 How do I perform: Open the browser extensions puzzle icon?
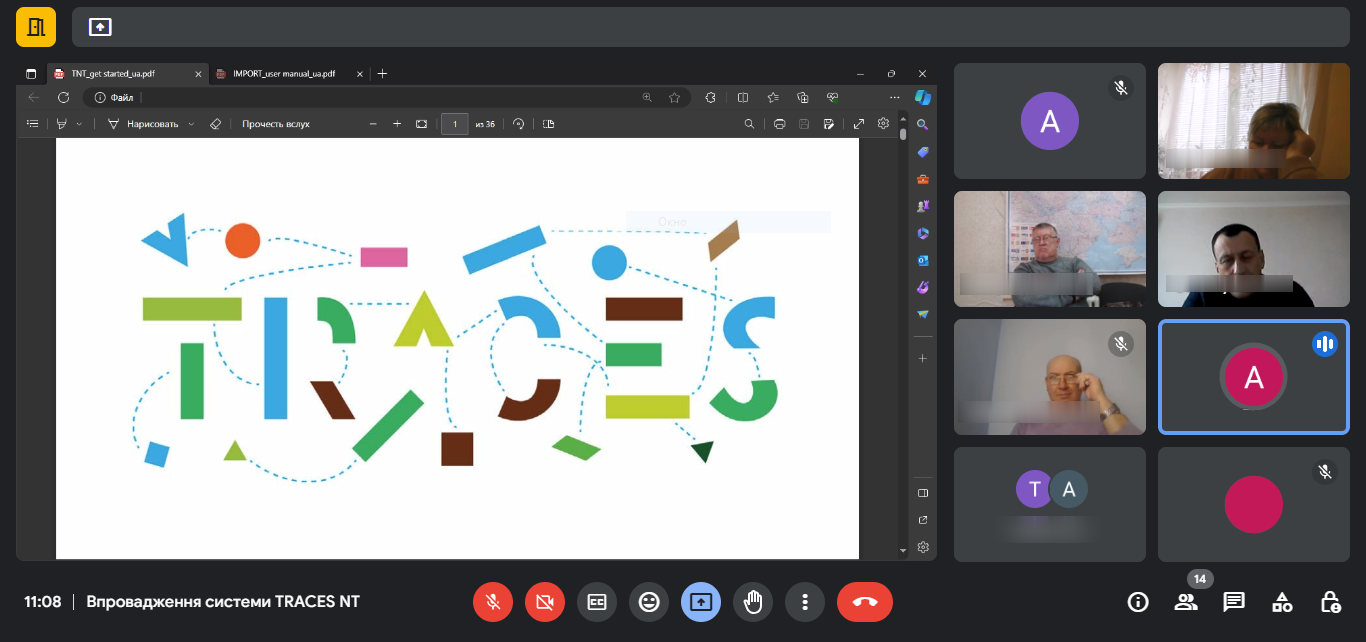pos(710,98)
